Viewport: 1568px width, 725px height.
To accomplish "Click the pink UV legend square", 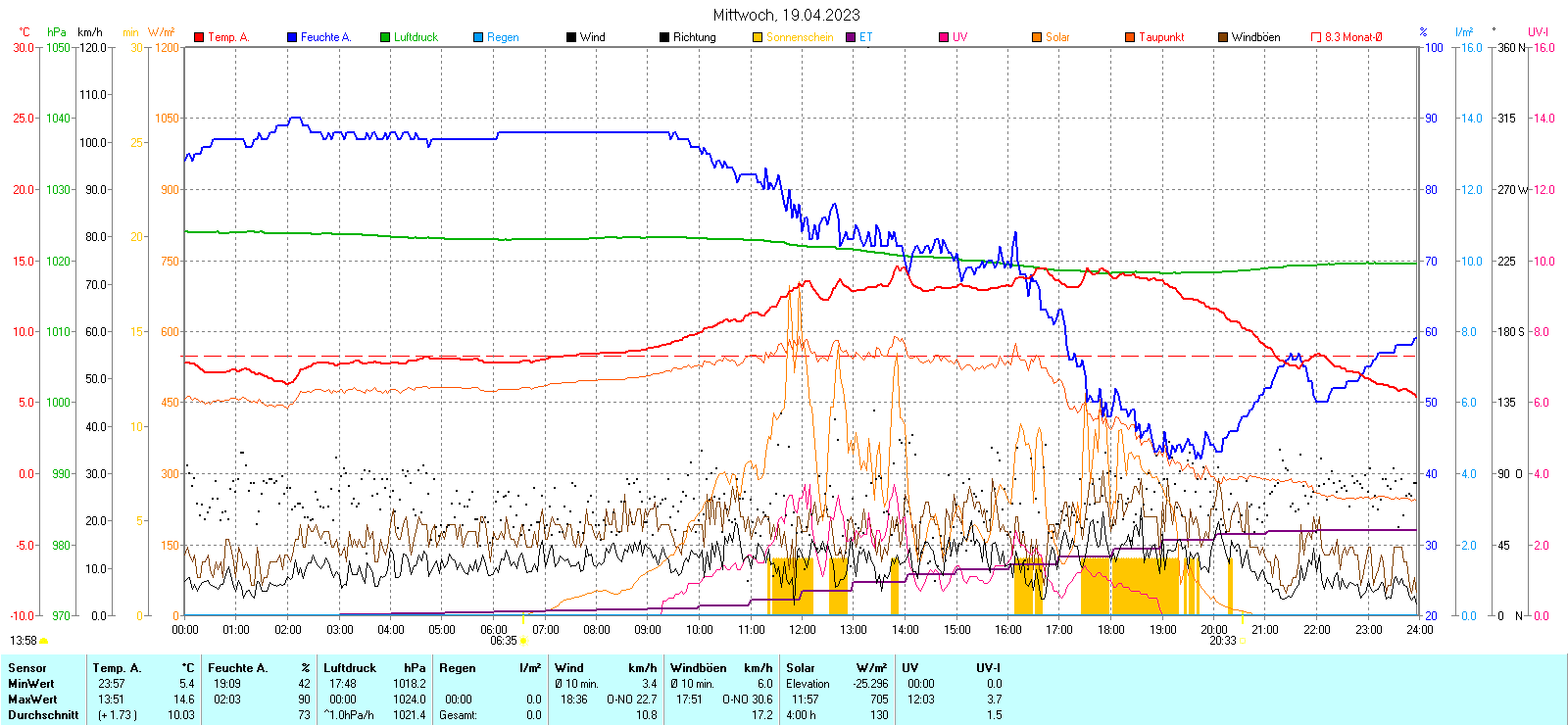I will (944, 37).
